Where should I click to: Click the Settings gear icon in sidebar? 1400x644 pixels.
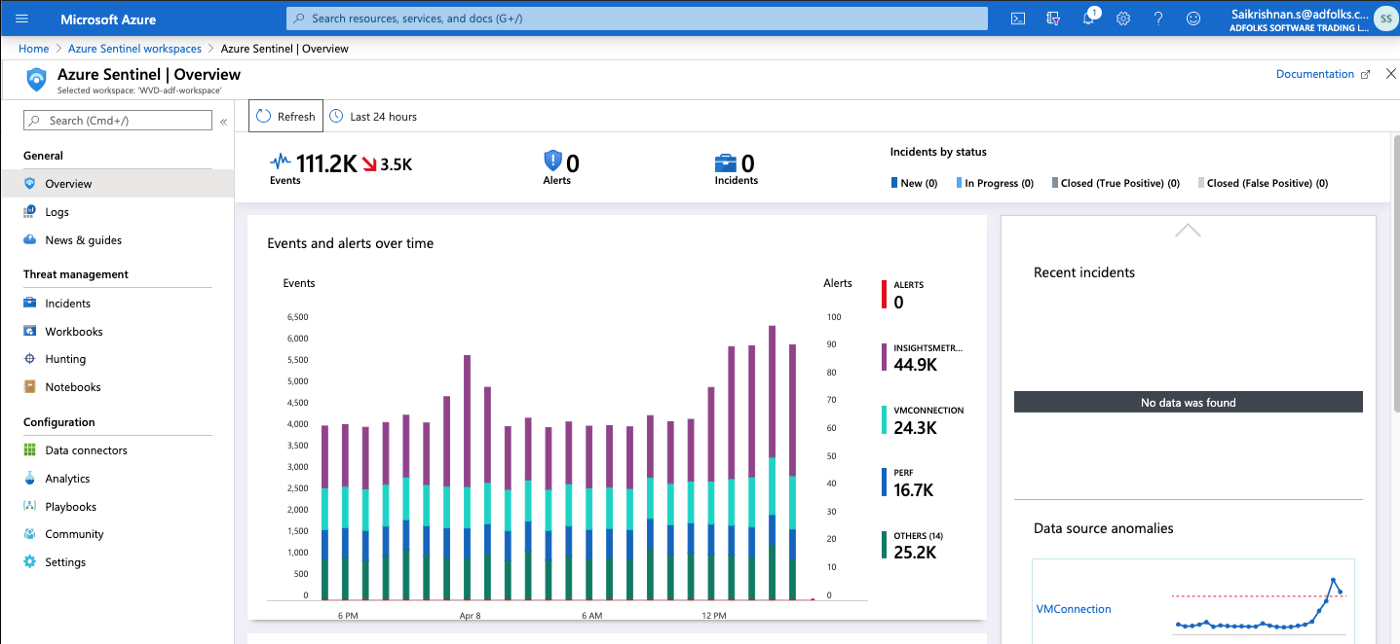[x=30, y=562]
